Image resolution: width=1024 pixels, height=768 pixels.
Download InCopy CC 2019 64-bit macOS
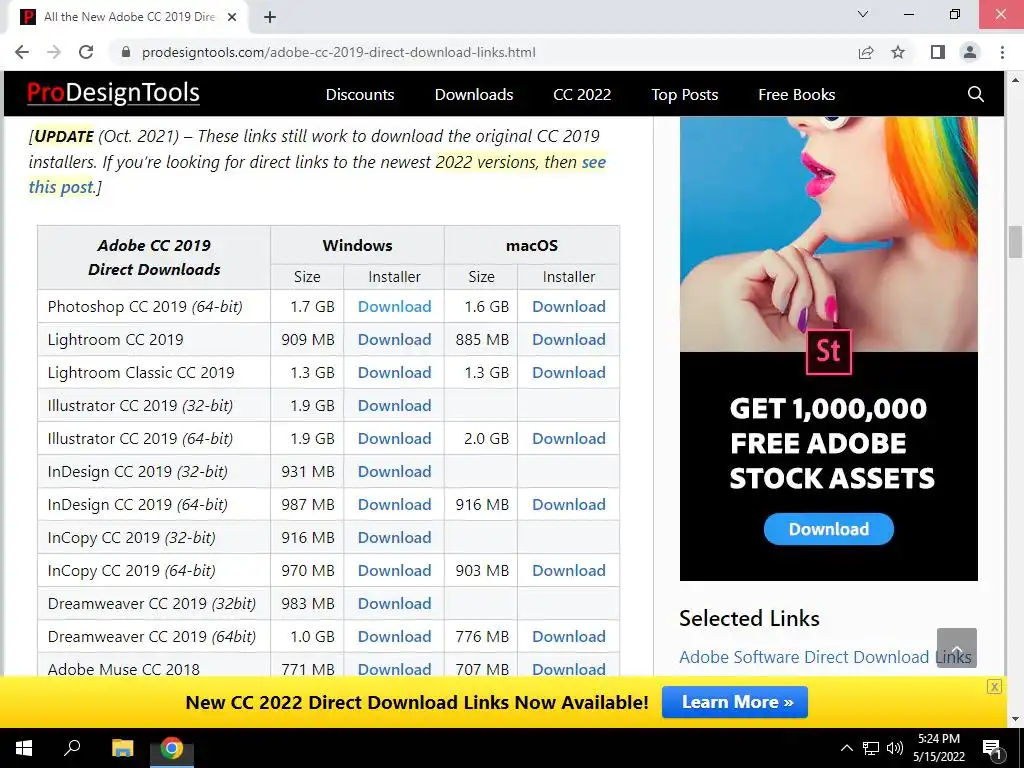pyautogui.click(x=569, y=570)
